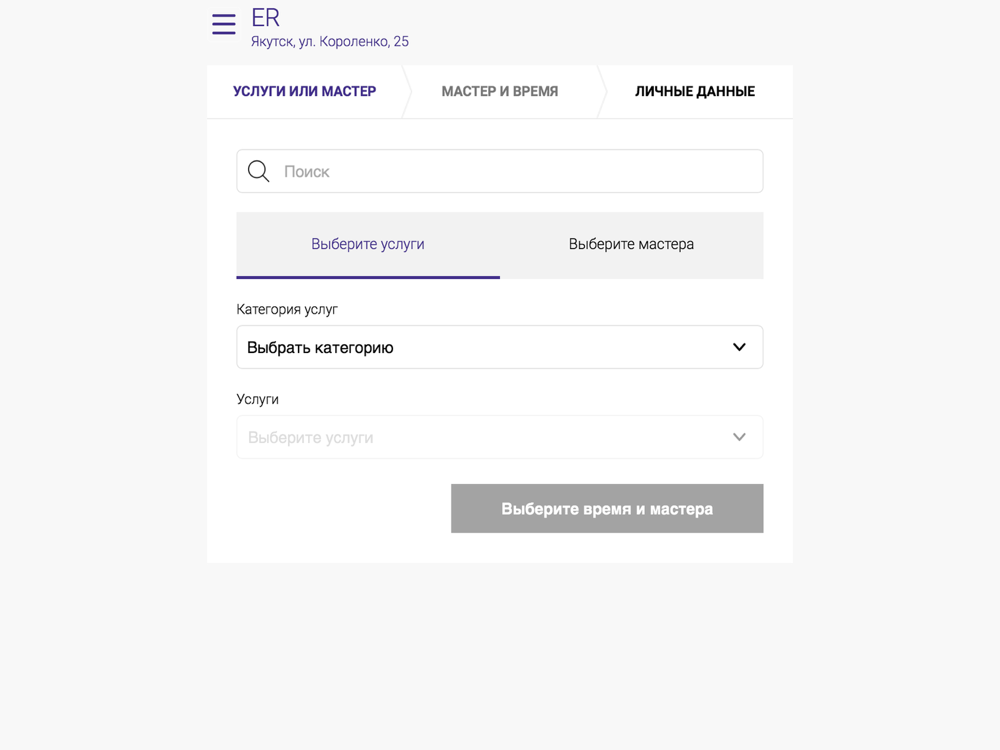
Task: Go to step Мастер и время
Action: 500,91
